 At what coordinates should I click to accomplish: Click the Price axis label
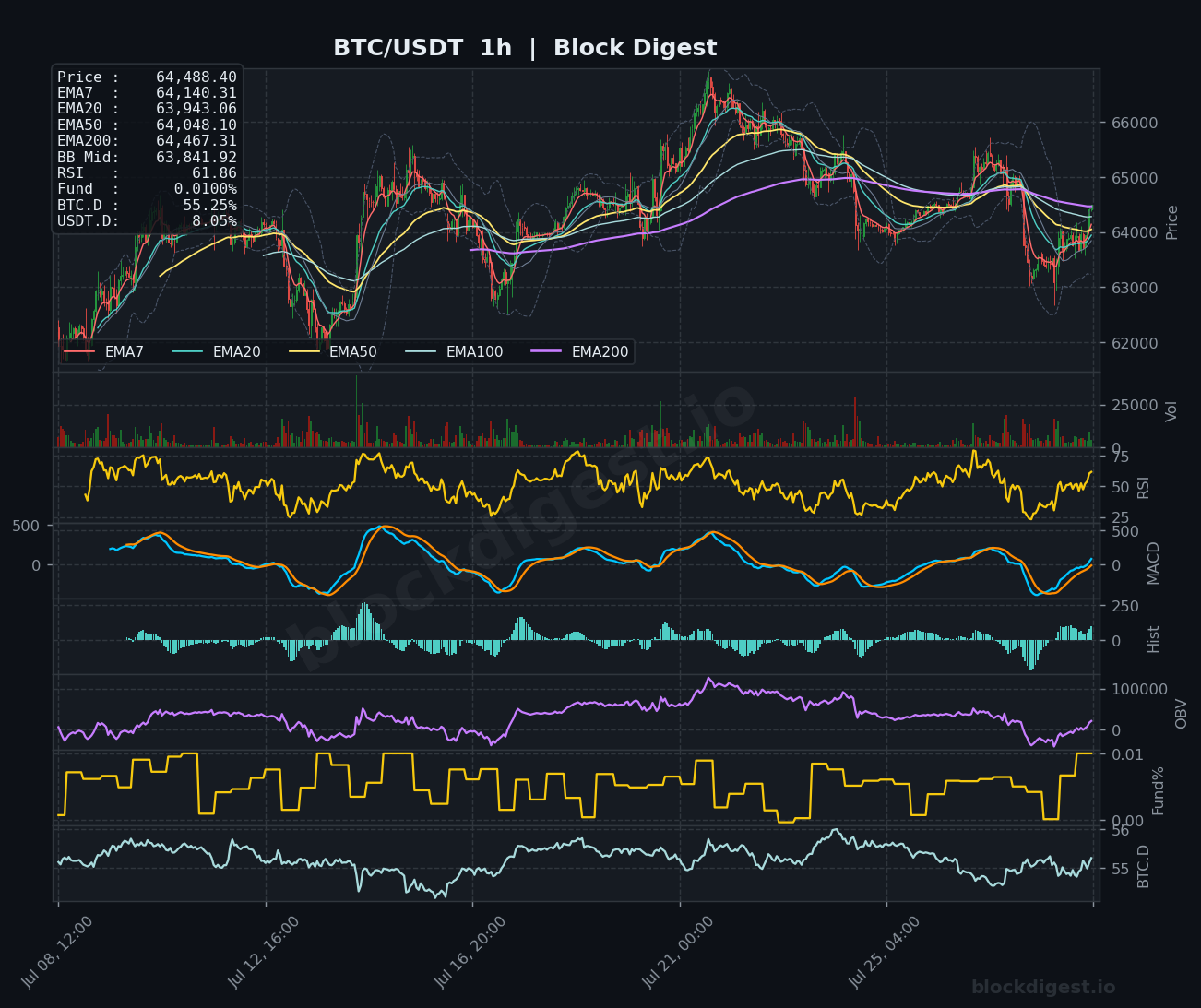point(1172,222)
